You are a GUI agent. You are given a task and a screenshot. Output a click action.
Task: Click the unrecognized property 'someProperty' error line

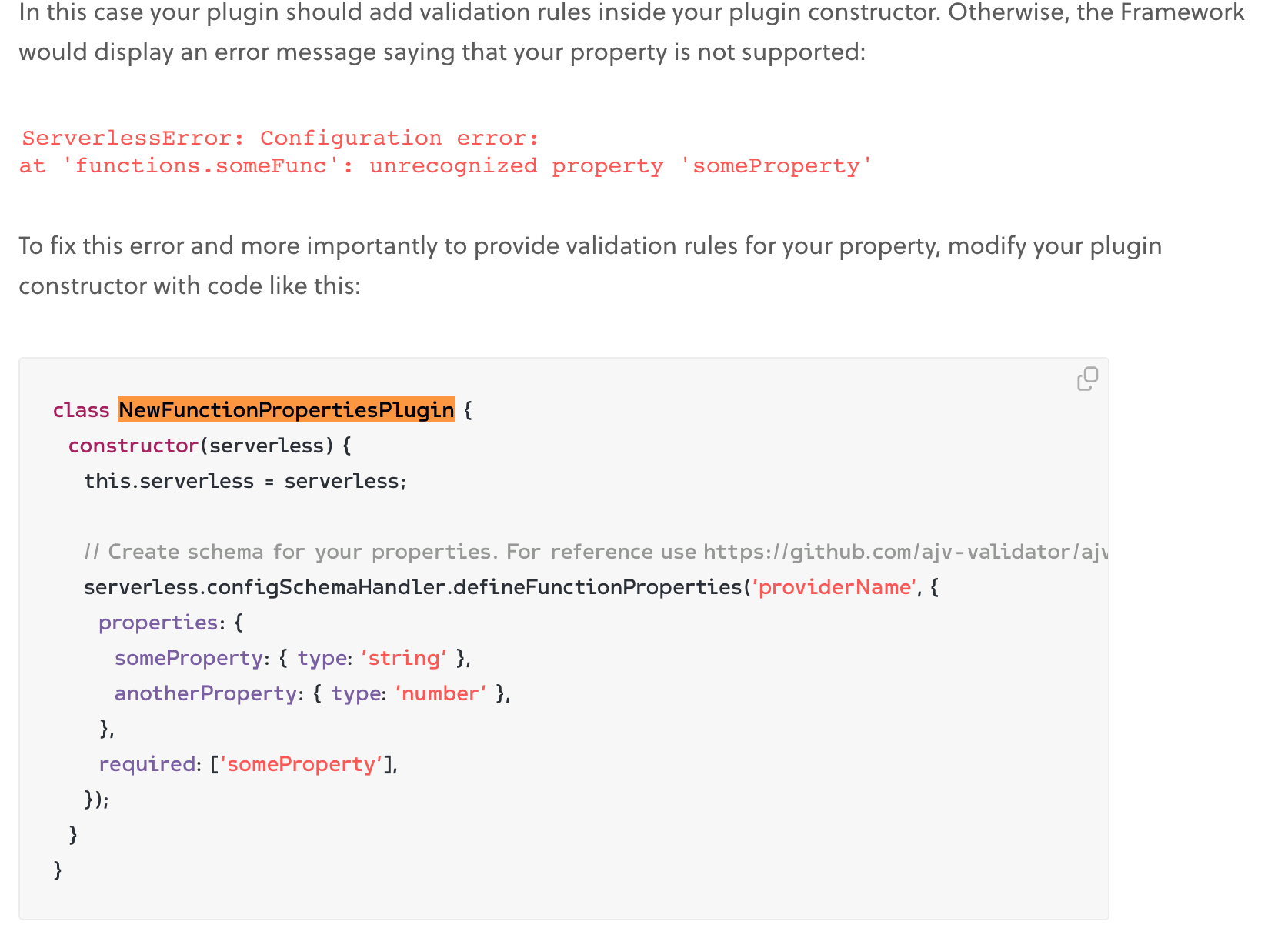tap(445, 165)
